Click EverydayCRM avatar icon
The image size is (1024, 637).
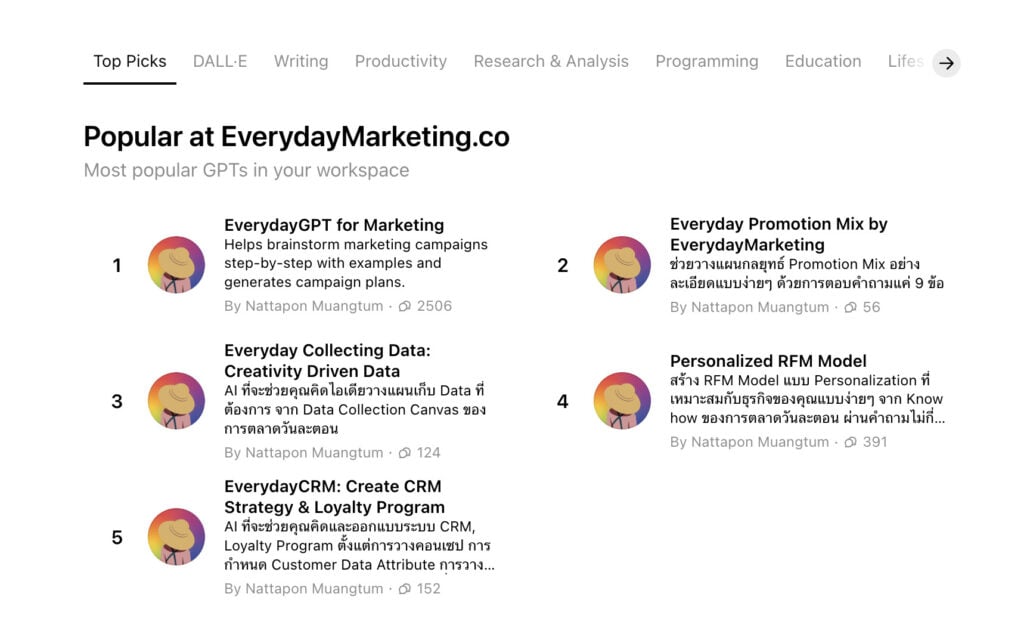click(x=176, y=536)
